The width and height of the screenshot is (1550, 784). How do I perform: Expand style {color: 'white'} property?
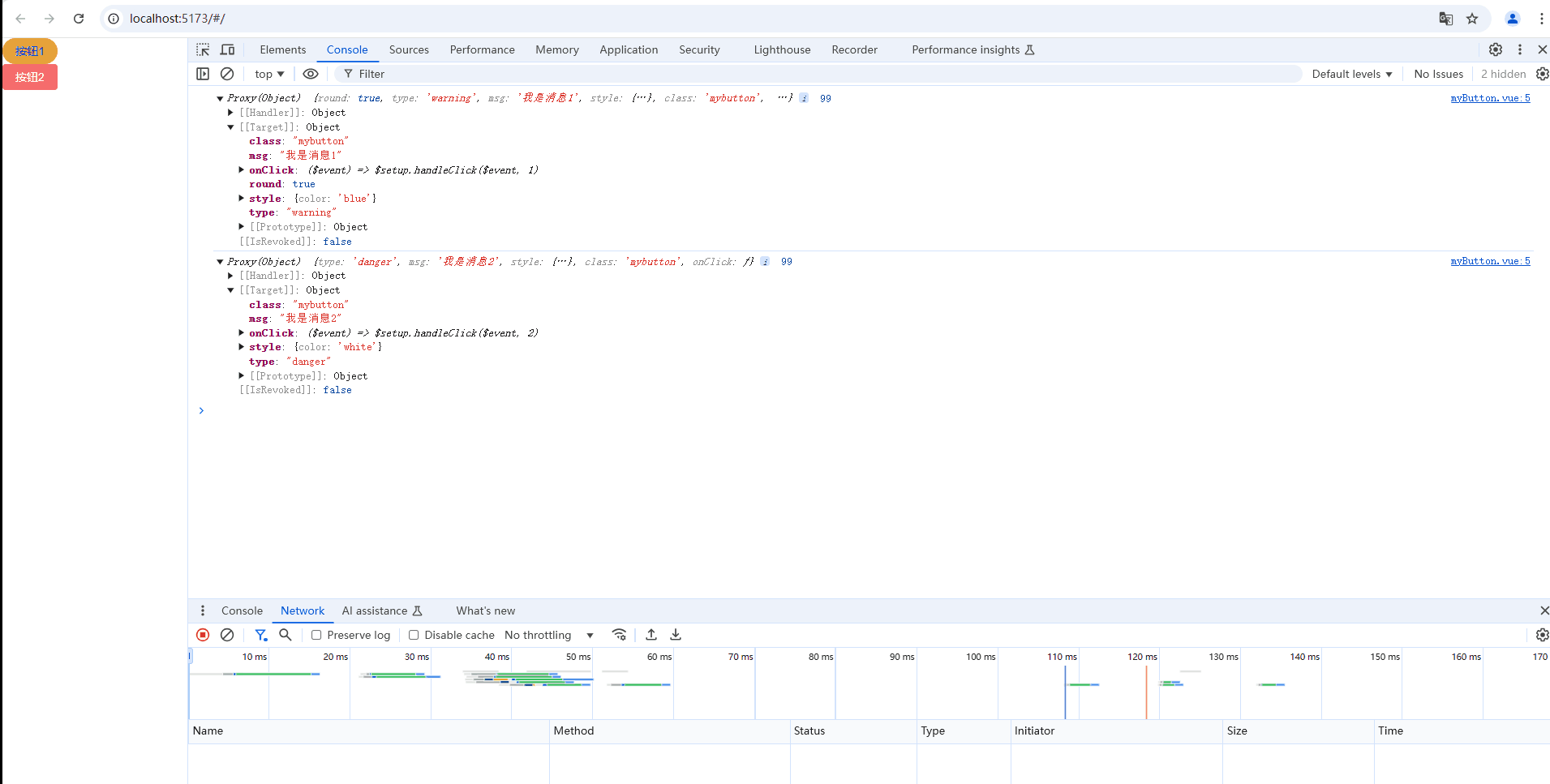pos(241,347)
